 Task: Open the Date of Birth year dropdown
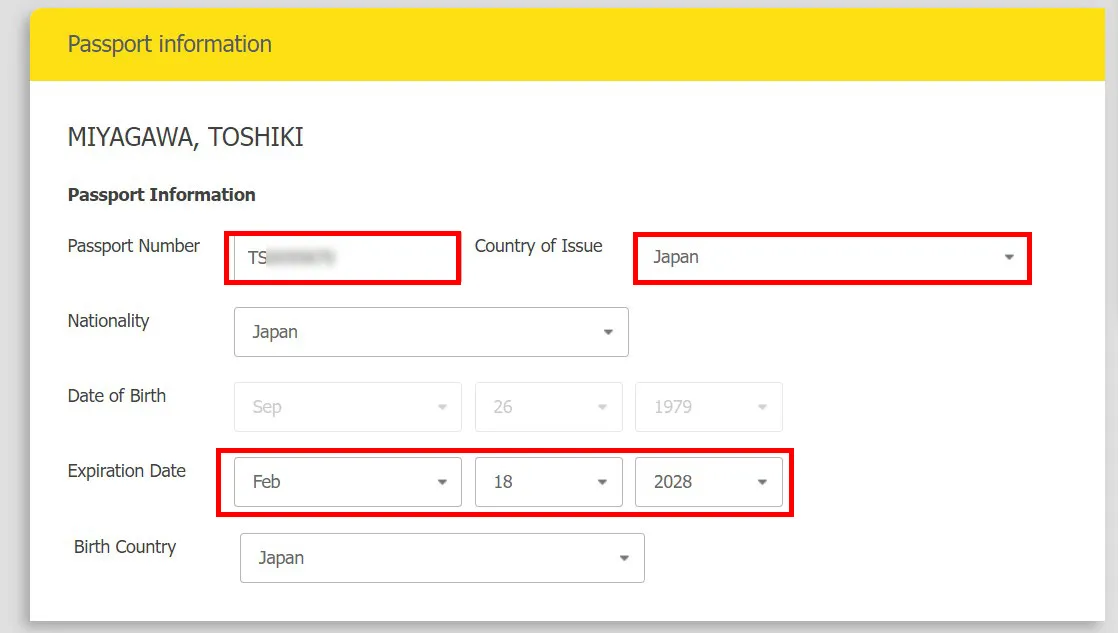pos(708,407)
